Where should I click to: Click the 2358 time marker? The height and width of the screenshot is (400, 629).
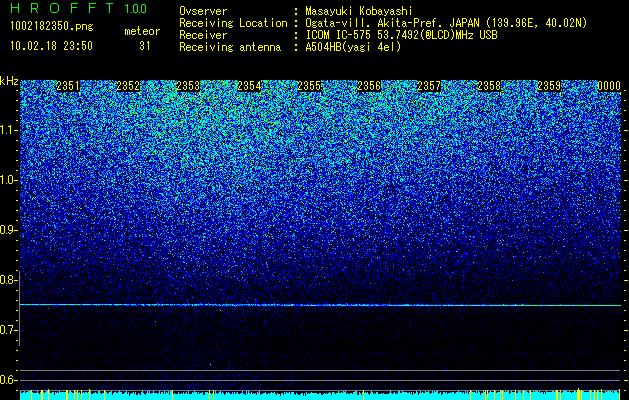tap(489, 86)
